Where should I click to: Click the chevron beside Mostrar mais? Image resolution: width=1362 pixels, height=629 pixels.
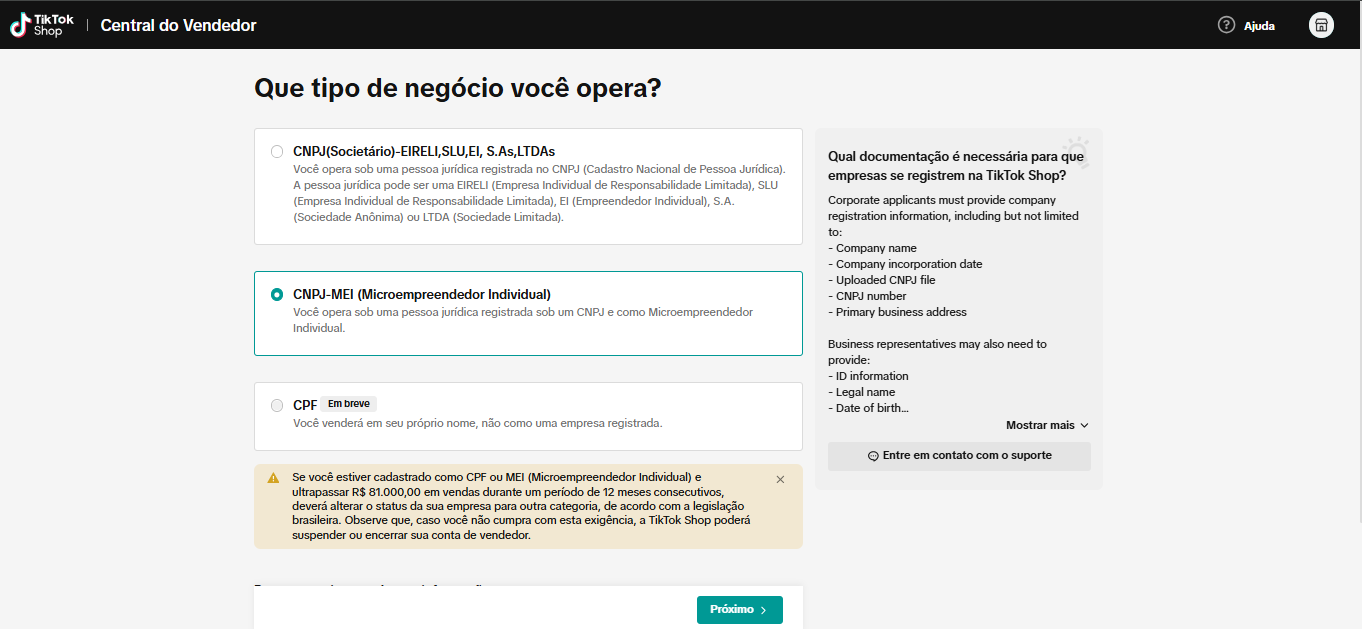[x=1085, y=425]
